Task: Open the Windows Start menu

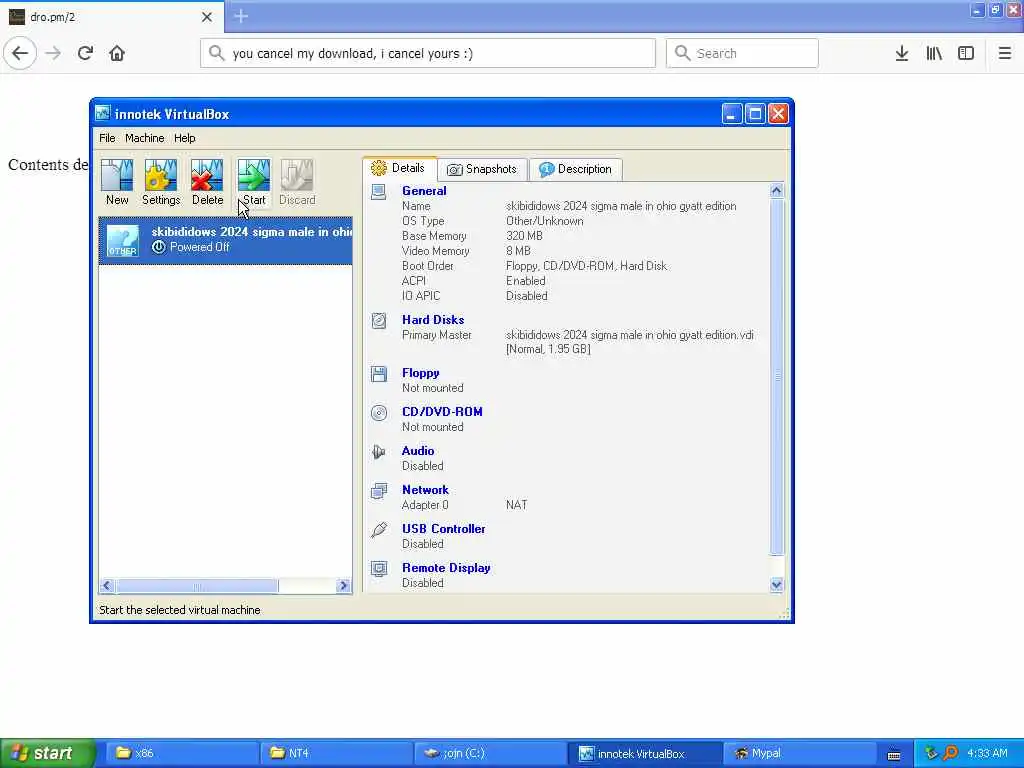Action: (48, 754)
